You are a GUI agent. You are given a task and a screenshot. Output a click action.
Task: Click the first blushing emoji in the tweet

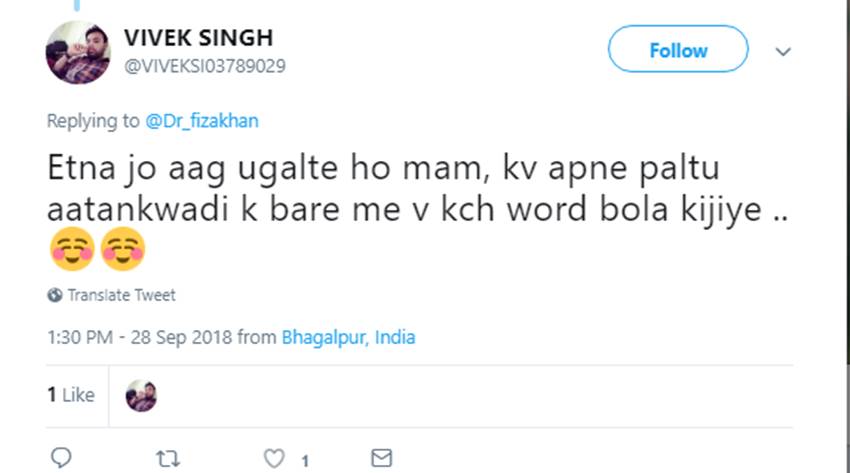pos(70,249)
